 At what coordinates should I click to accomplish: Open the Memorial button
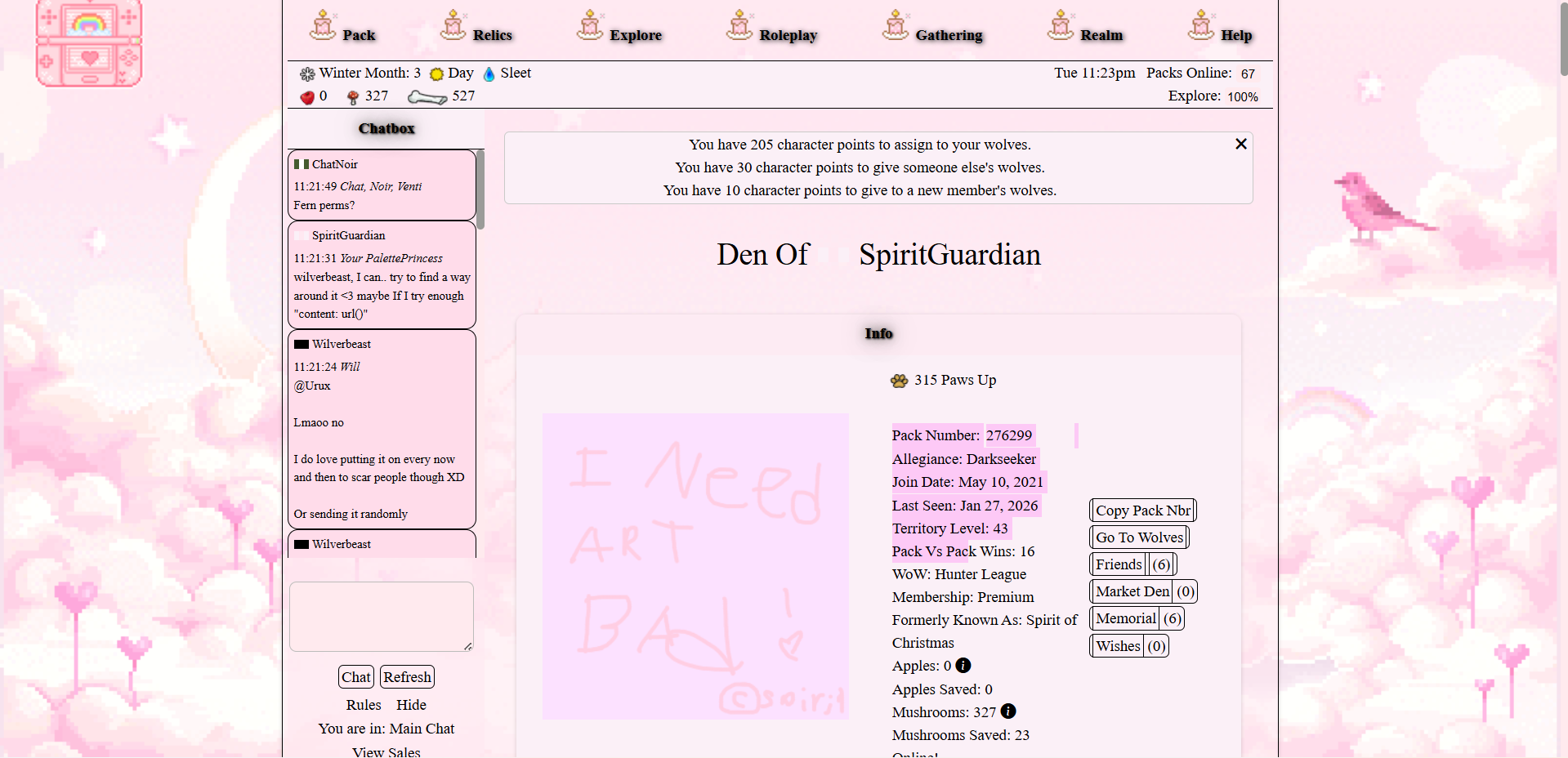(x=1137, y=618)
